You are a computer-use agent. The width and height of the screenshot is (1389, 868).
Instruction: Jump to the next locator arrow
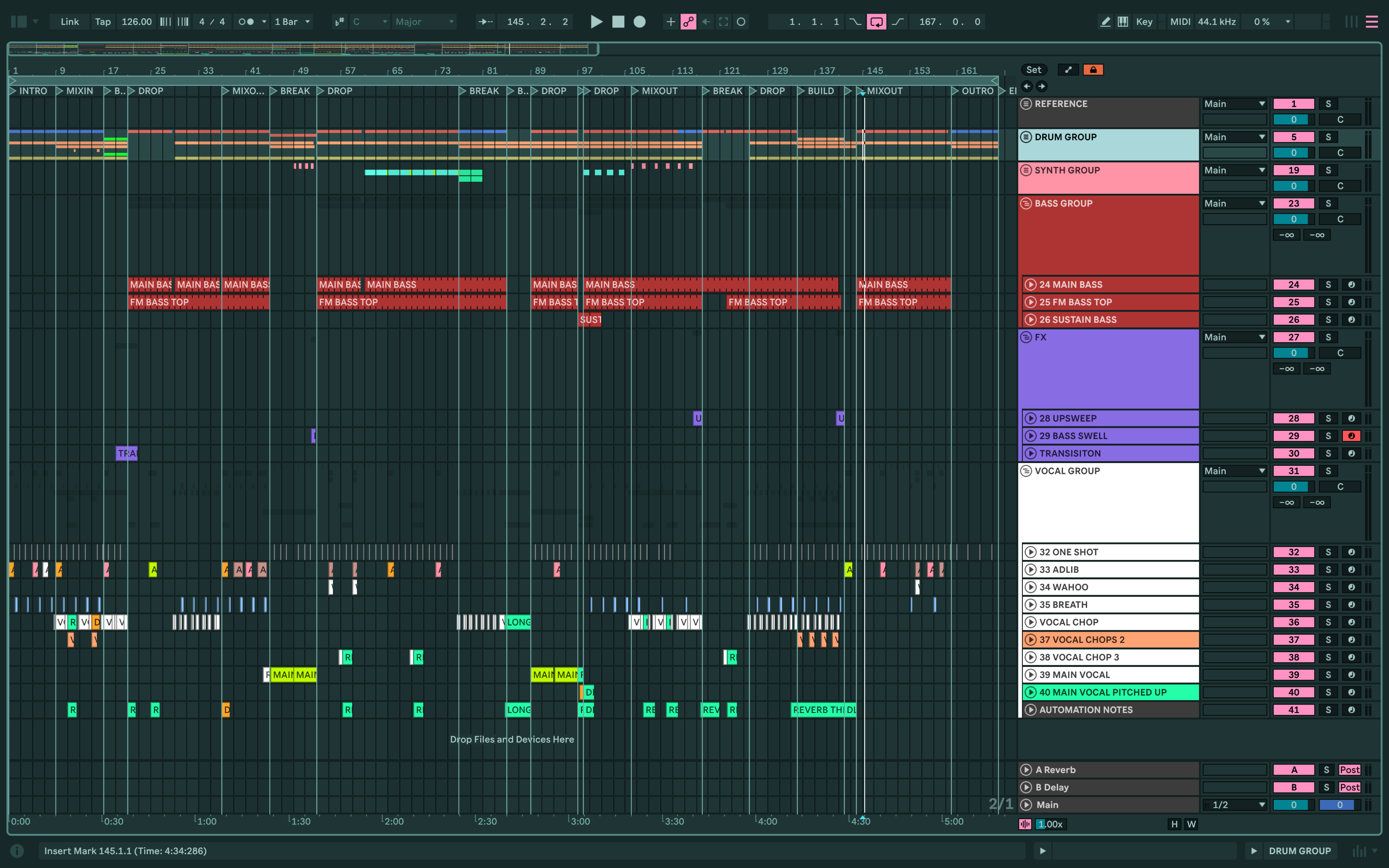(x=1042, y=86)
